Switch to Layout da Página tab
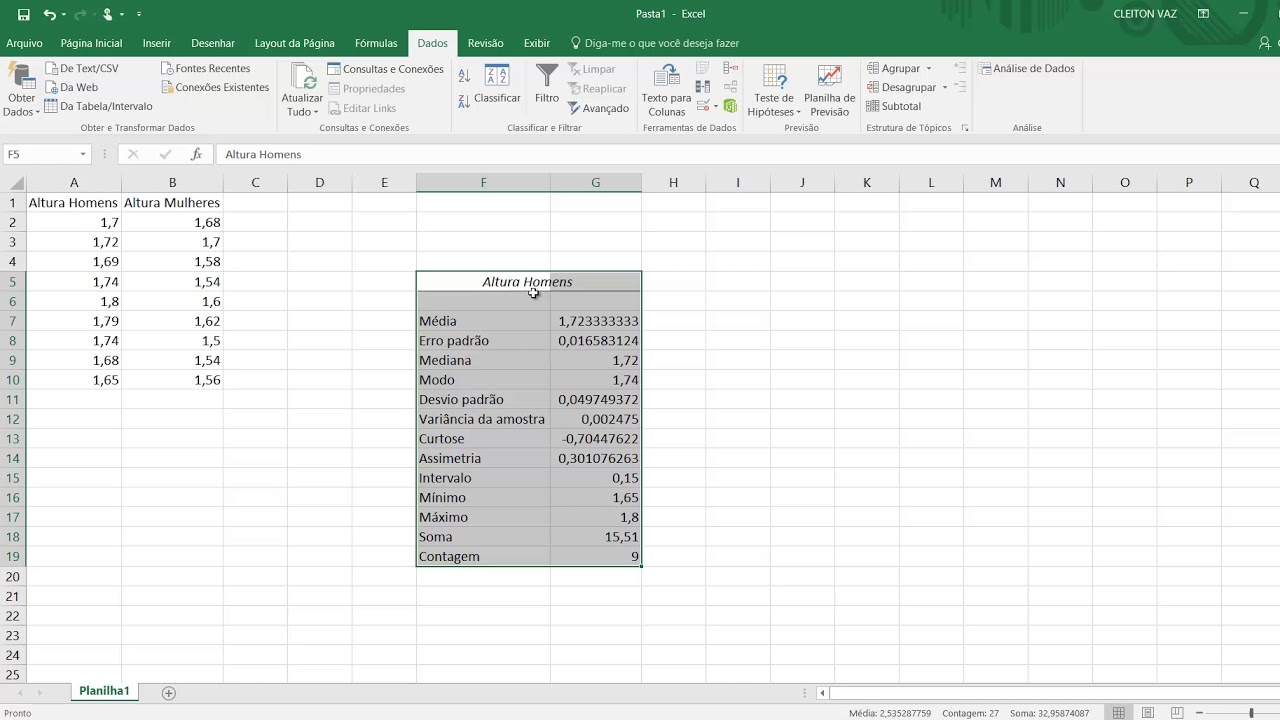The width and height of the screenshot is (1280, 720). click(294, 43)
